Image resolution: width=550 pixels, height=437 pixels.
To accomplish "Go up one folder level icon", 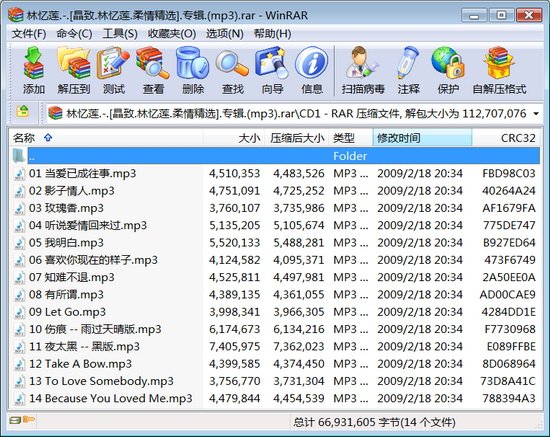I will pos(23,112).
